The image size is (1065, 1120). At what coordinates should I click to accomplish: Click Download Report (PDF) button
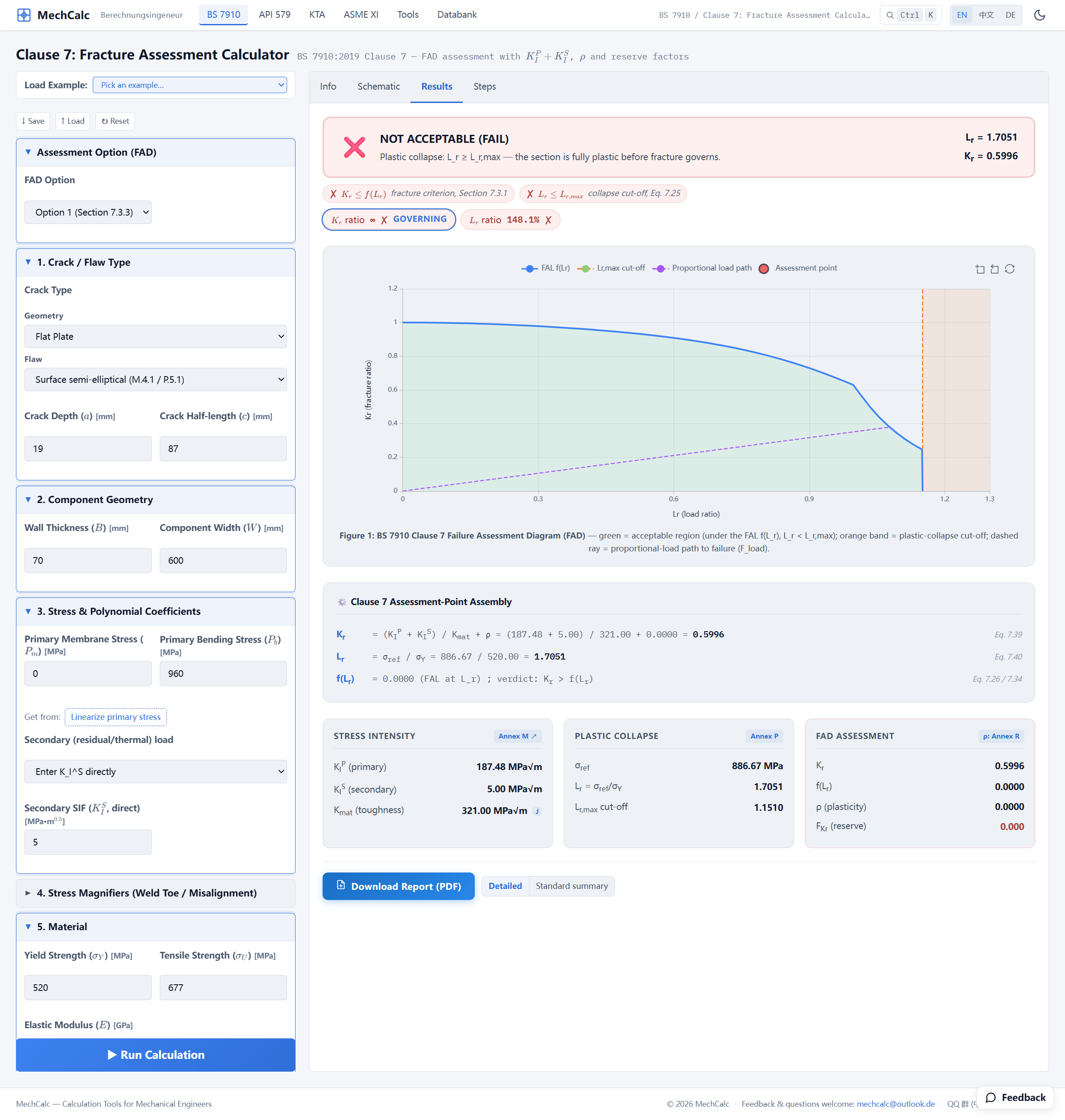click(398, 886)
